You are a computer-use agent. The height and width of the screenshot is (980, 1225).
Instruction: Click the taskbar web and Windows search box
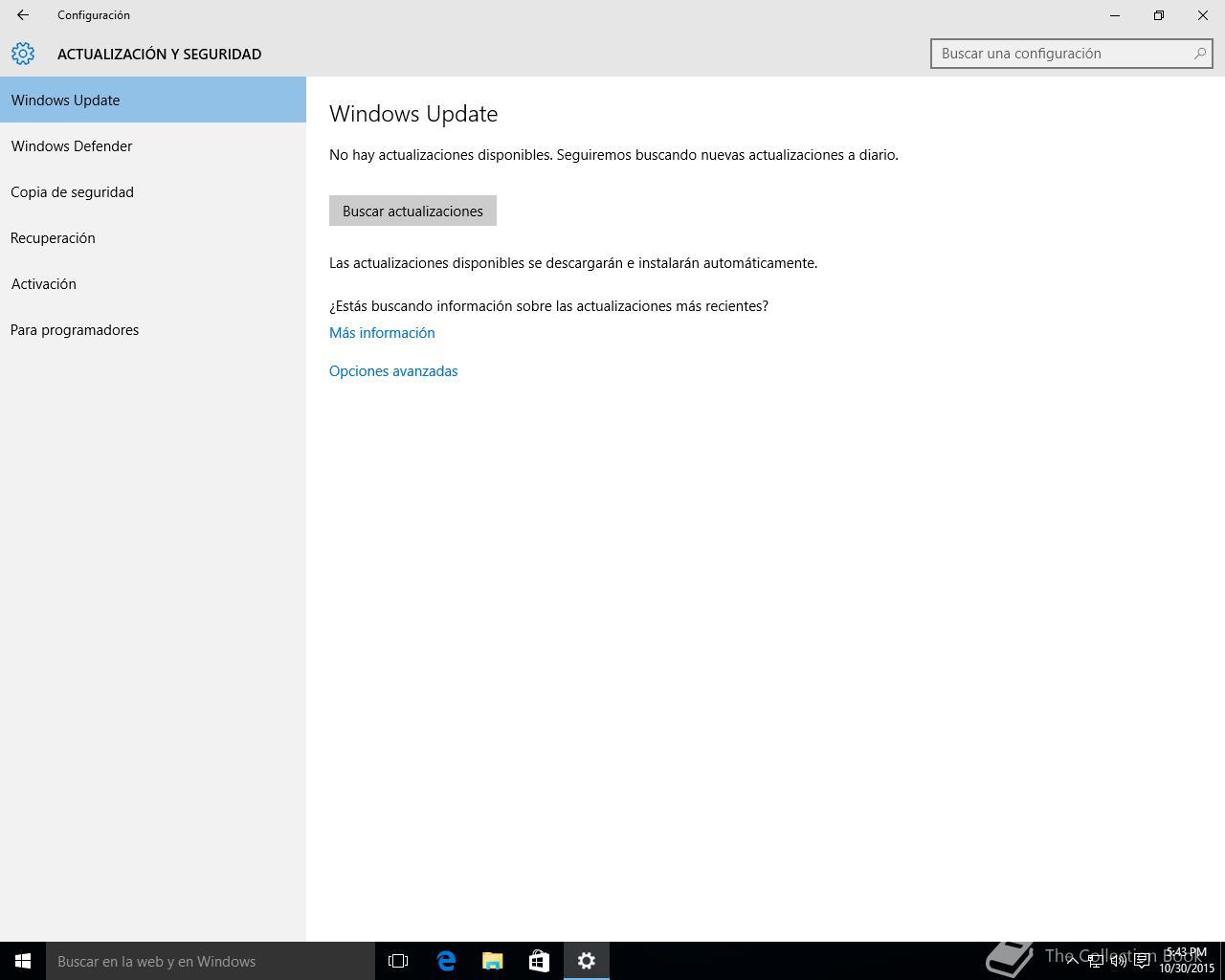211,961
